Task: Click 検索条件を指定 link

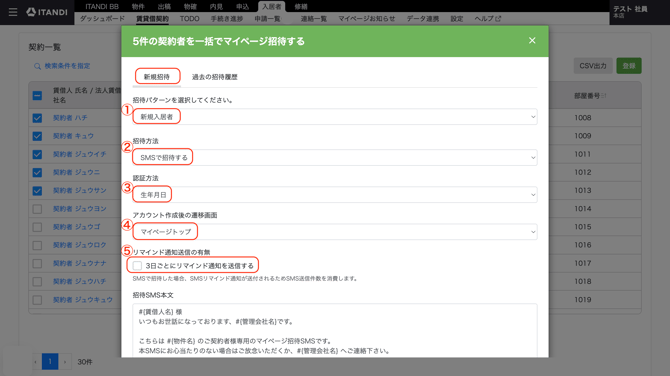Action: click(x=68, y=66)
